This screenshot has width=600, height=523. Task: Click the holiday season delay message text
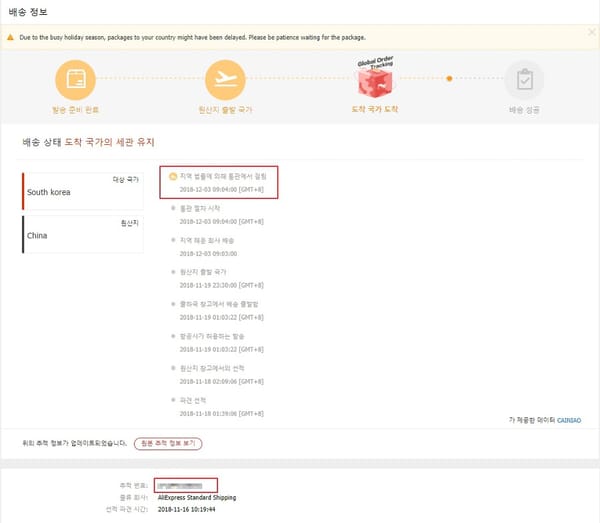[x=192, y=37]
